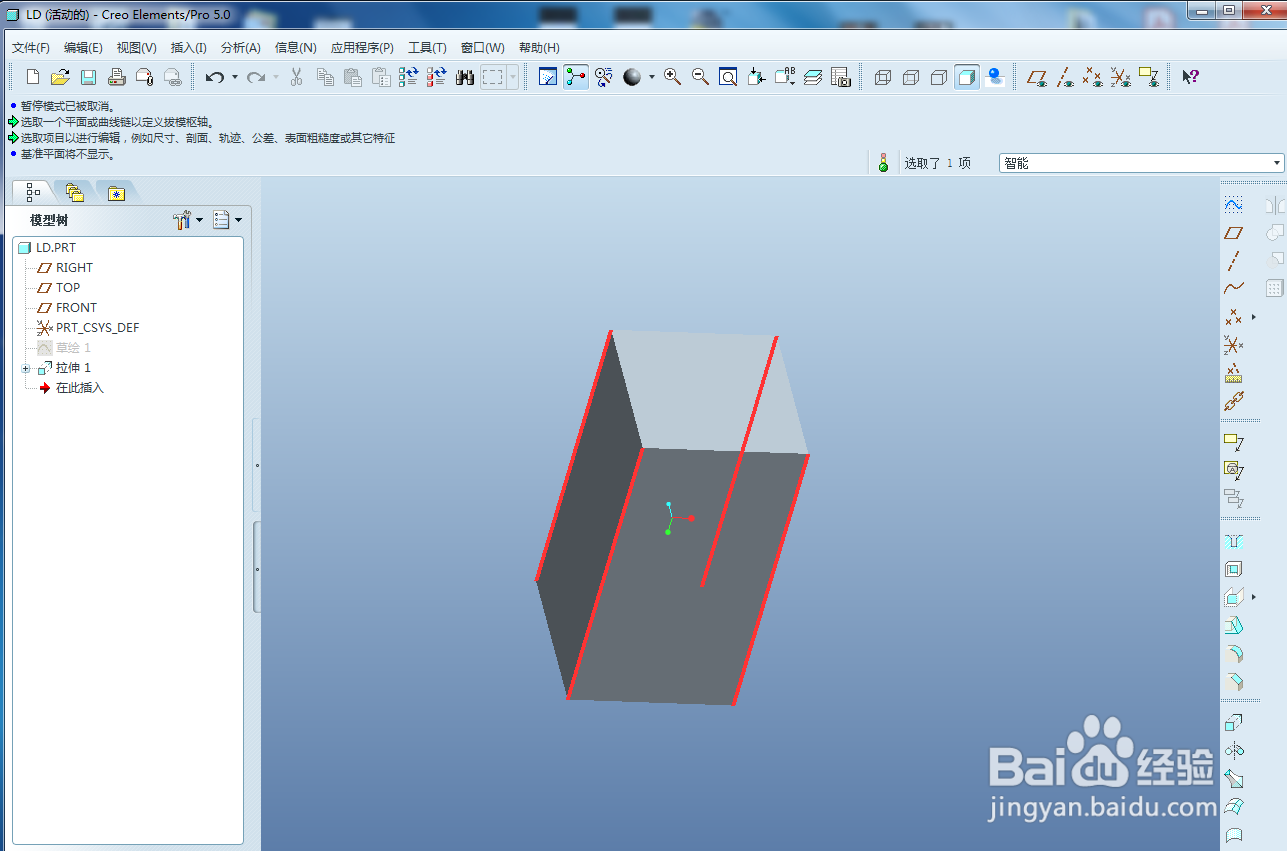Screen dimensions: 1287x851
Task: Expand the datum point flyout arrow
Action: point(1253,317)
